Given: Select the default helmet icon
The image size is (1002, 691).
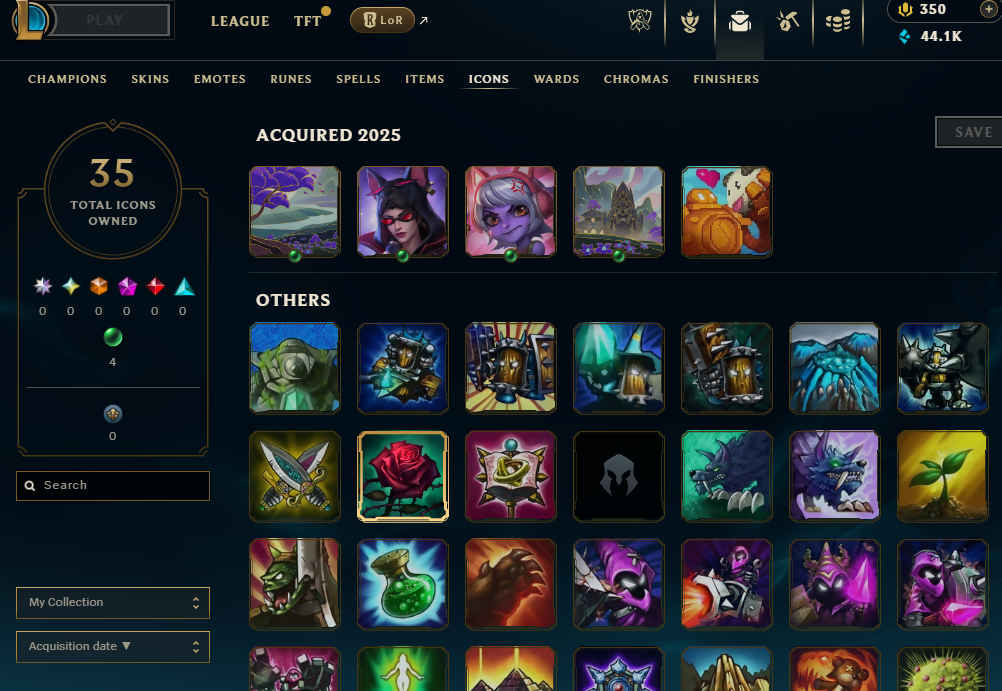Looking at the screenshot, I should (619, 476).
